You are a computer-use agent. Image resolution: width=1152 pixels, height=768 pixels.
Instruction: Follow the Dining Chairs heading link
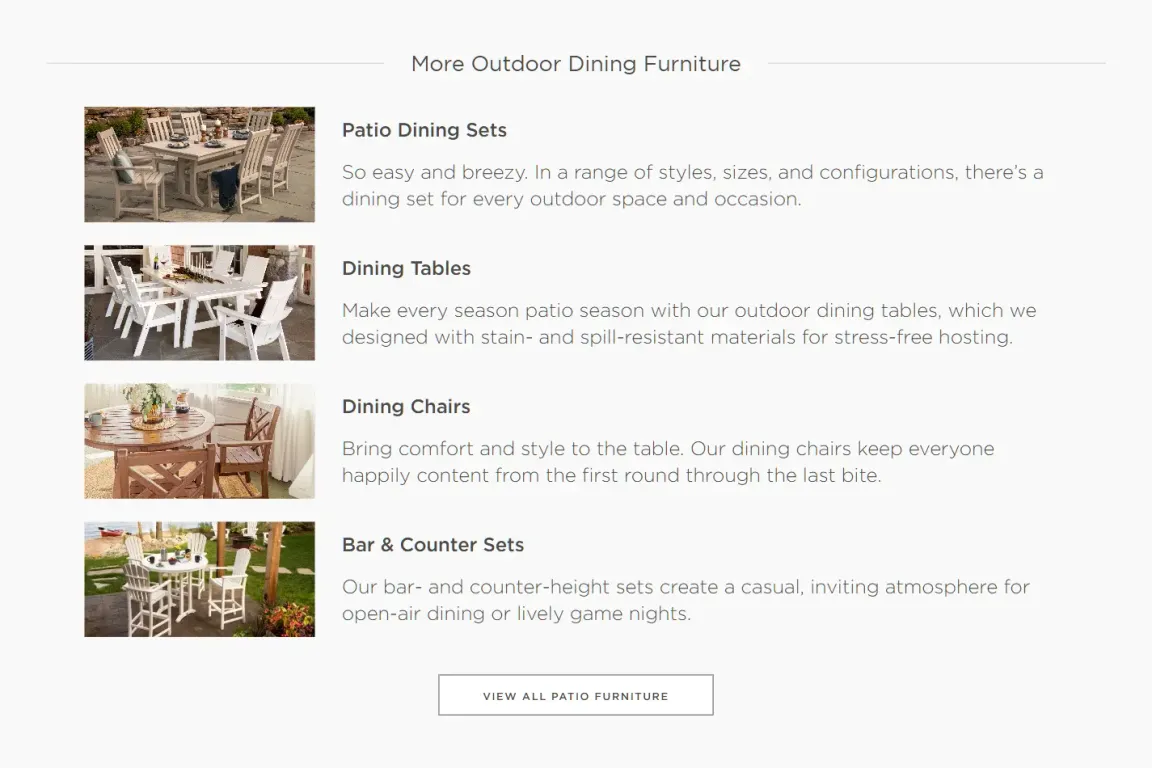(x=406, y=406)
